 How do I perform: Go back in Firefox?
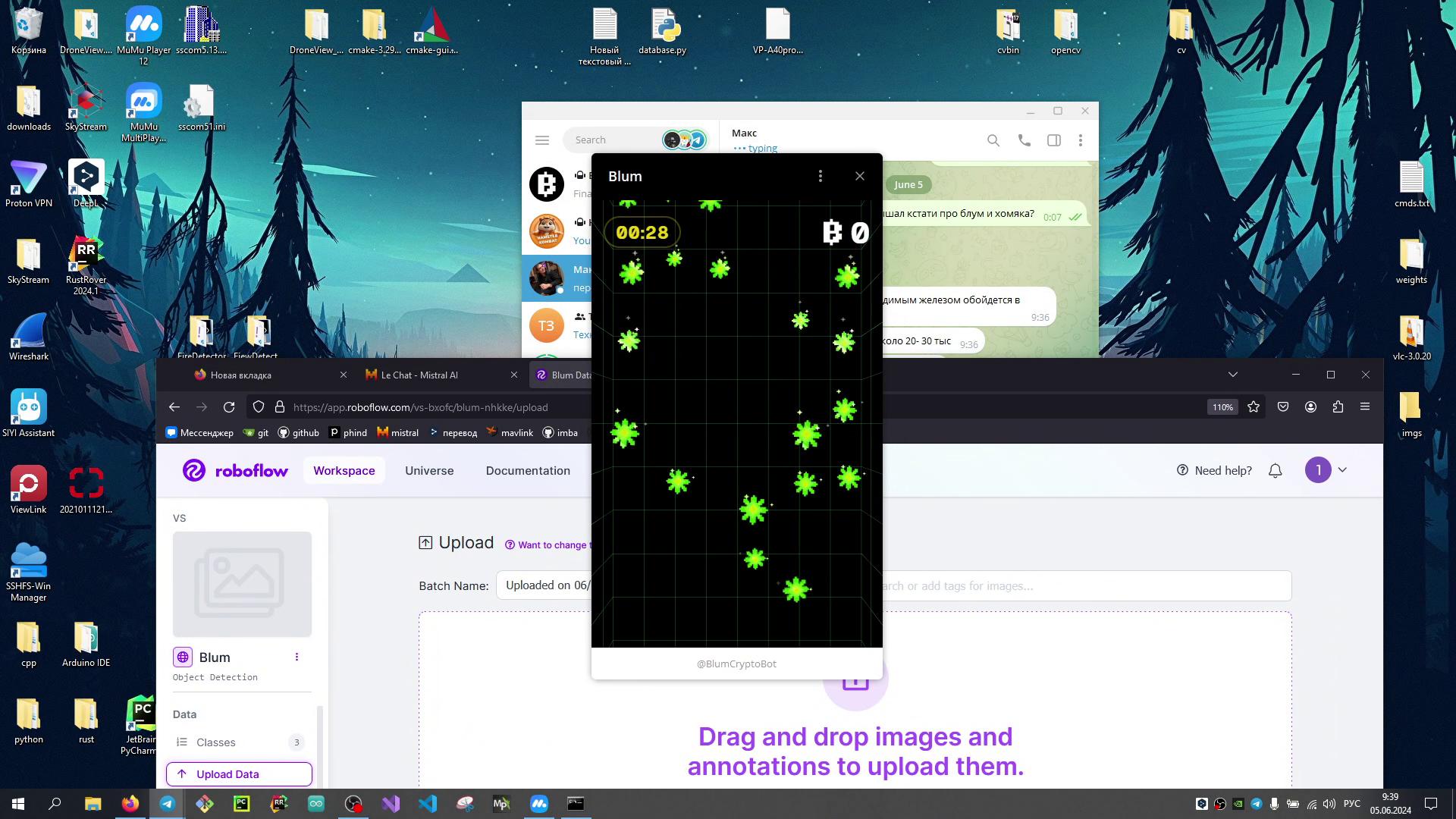tap(174, 407)
